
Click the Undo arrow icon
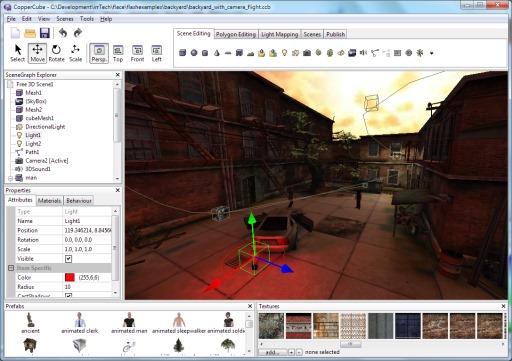(63, 33)
